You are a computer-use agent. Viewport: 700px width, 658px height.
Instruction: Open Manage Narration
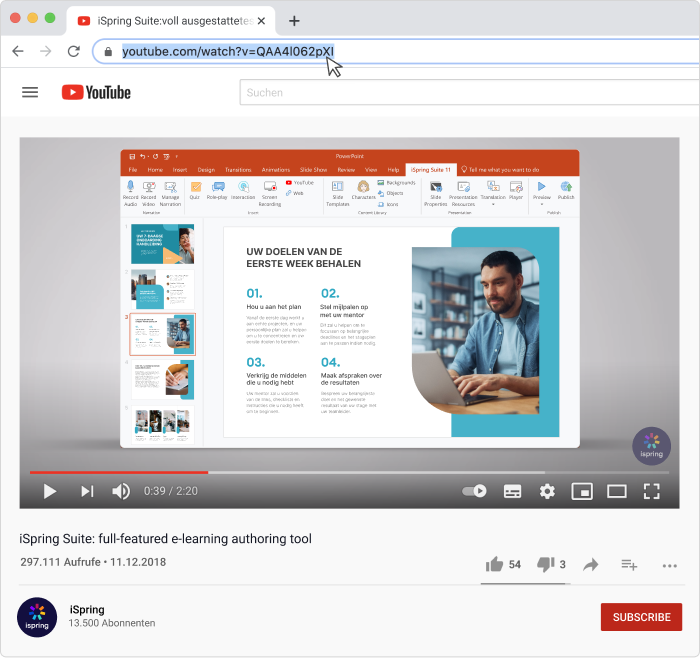pos(170,193)
